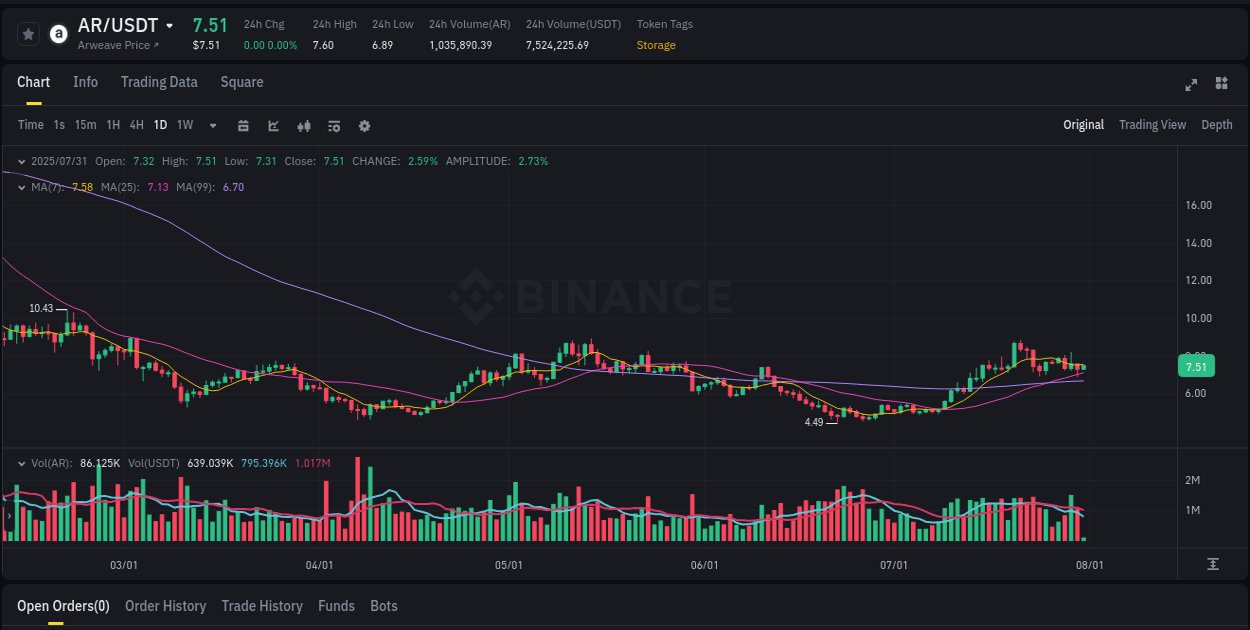Switch to the Trading Data tab
The width and height of the screenshot is (1250, 630).
159,82
